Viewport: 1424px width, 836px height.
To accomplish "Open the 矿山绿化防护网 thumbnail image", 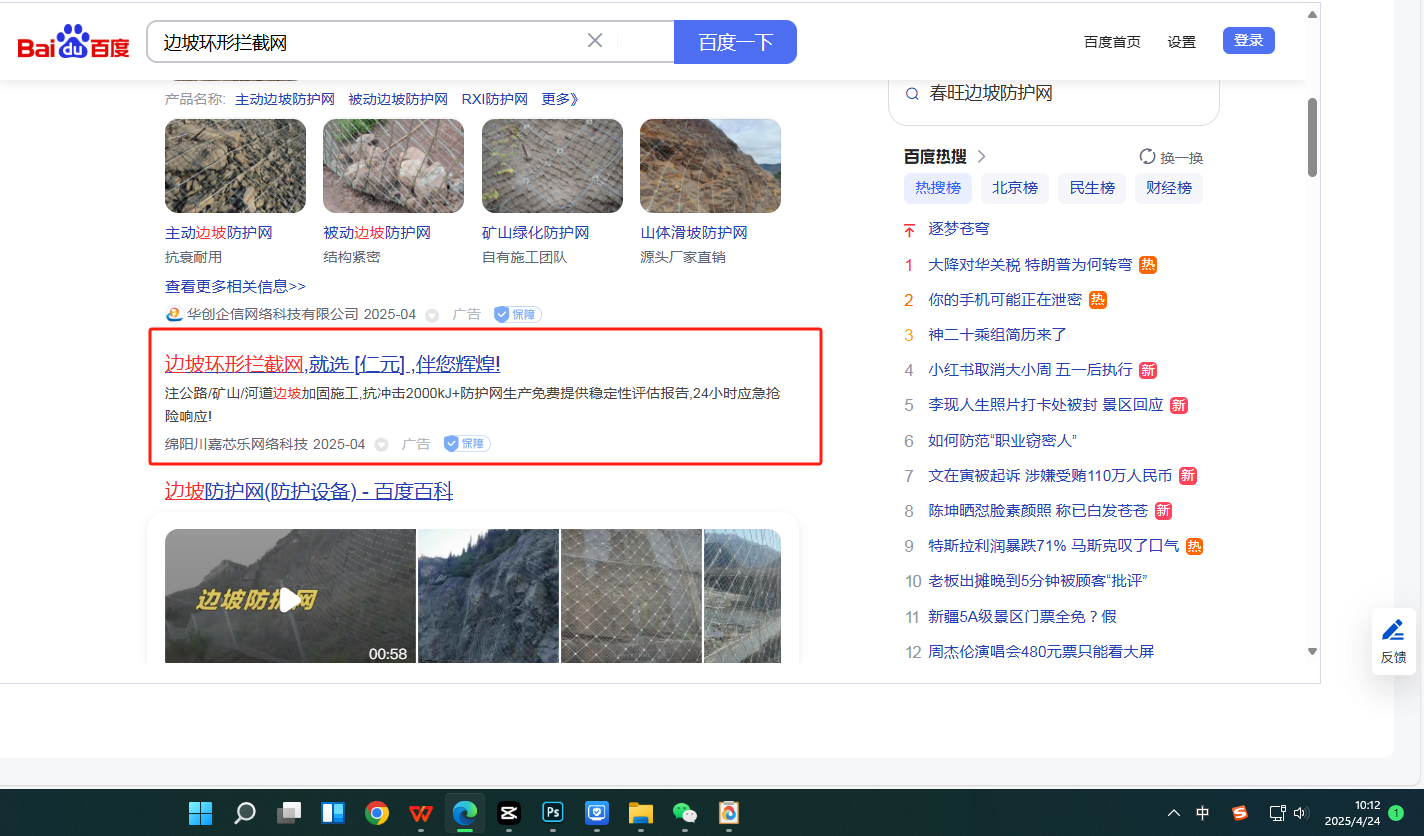I will point(552,166).
